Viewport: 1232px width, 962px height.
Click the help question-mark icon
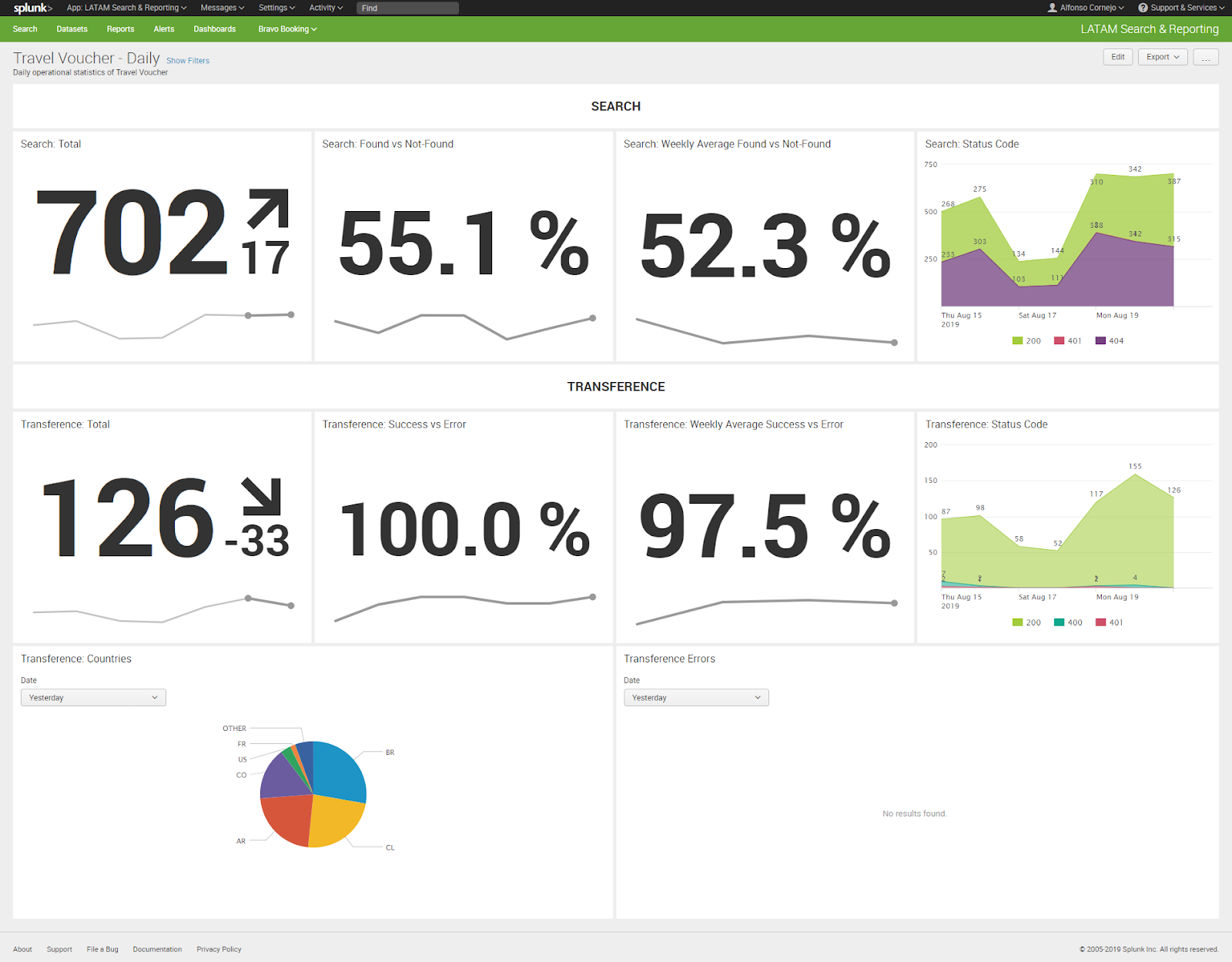click(1143, 8)
